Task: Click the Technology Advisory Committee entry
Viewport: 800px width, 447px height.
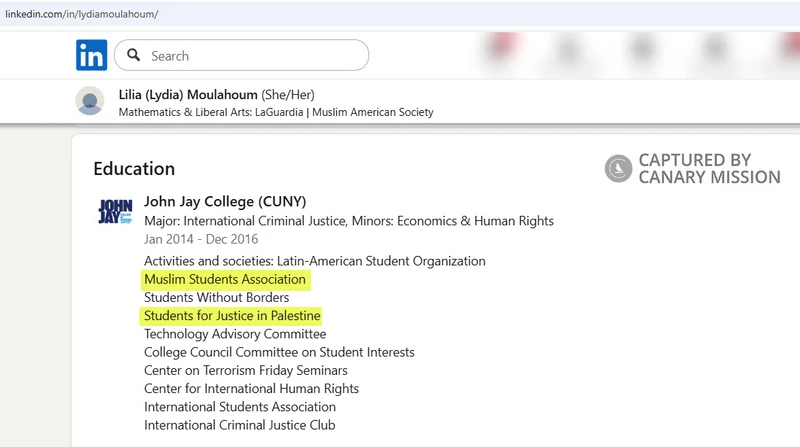Action: click(235, 334)
